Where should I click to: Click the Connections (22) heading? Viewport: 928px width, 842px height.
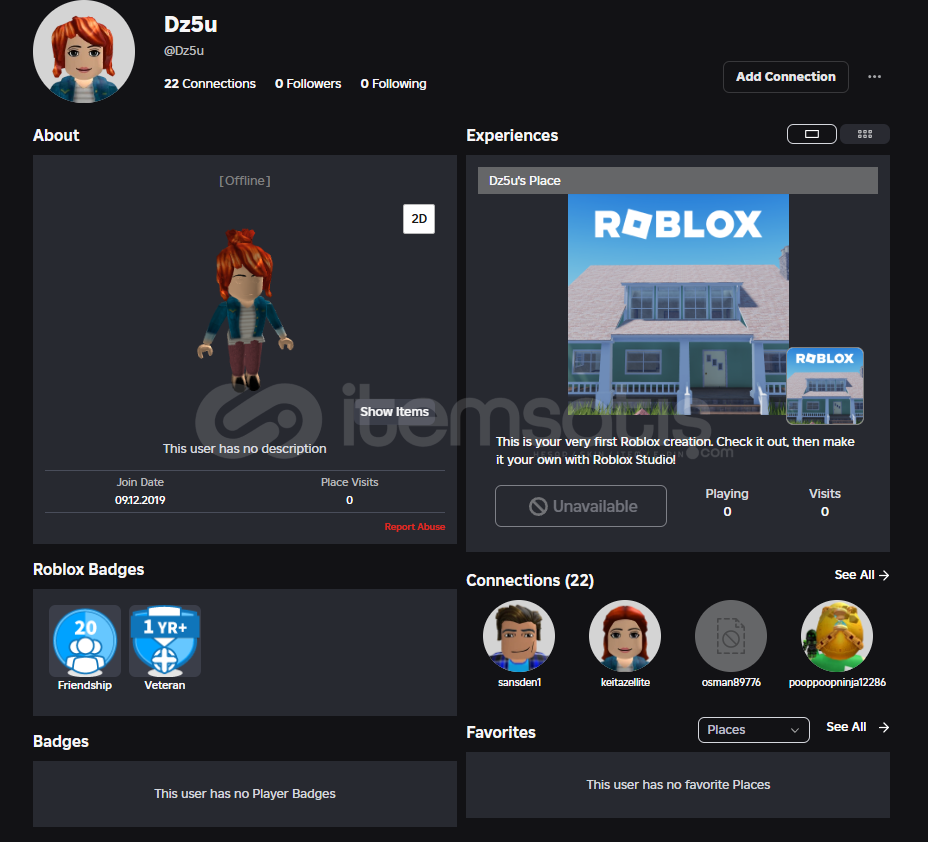coord(530,580)
